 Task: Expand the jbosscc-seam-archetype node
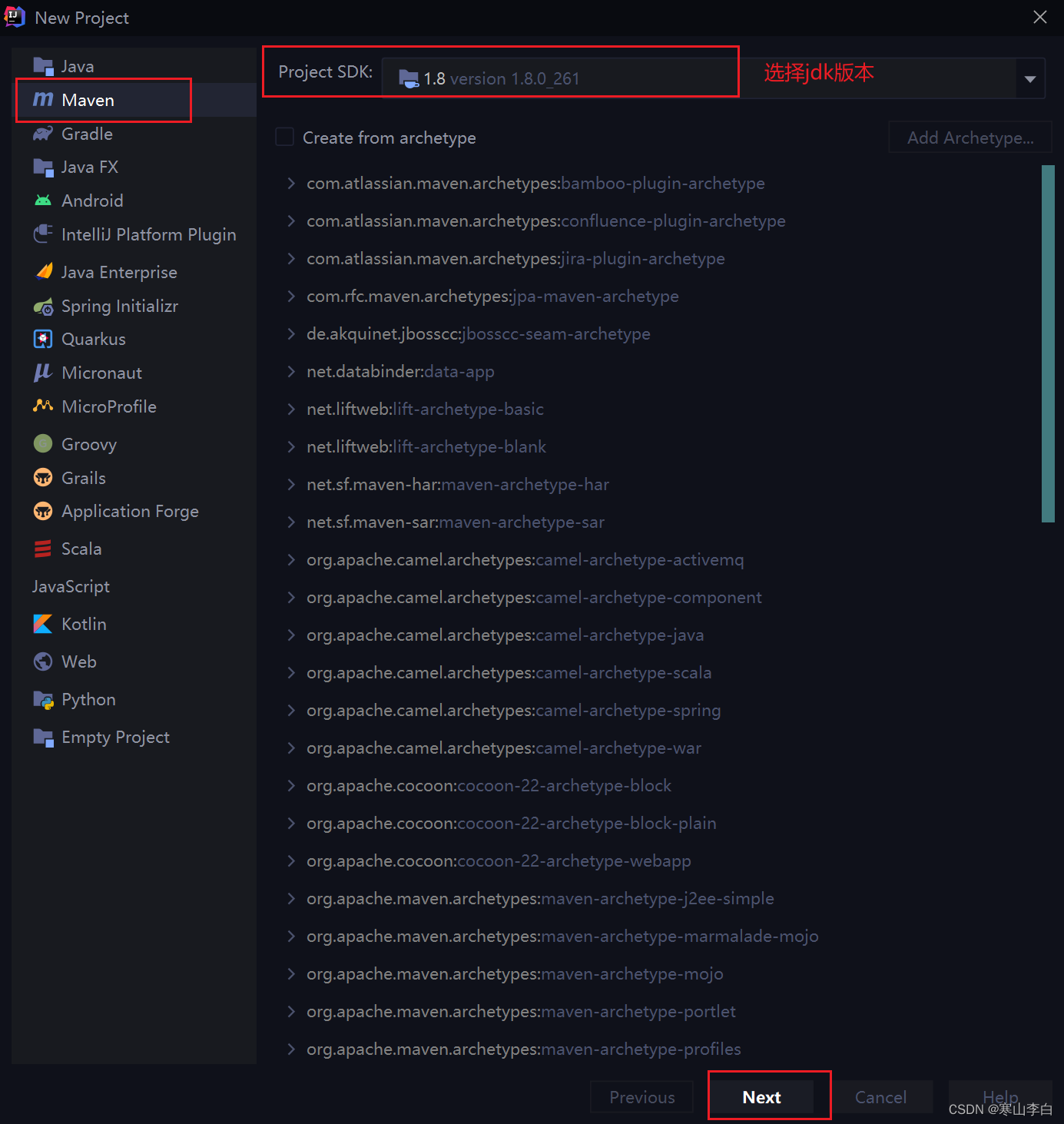[291, 333]
